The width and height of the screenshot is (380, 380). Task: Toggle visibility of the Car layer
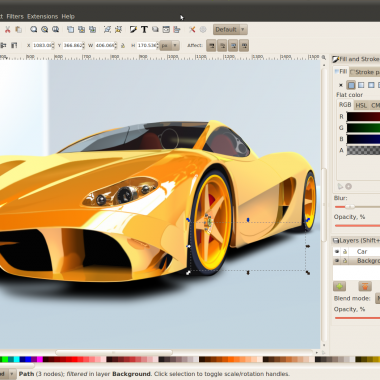(x=337, y=251)
